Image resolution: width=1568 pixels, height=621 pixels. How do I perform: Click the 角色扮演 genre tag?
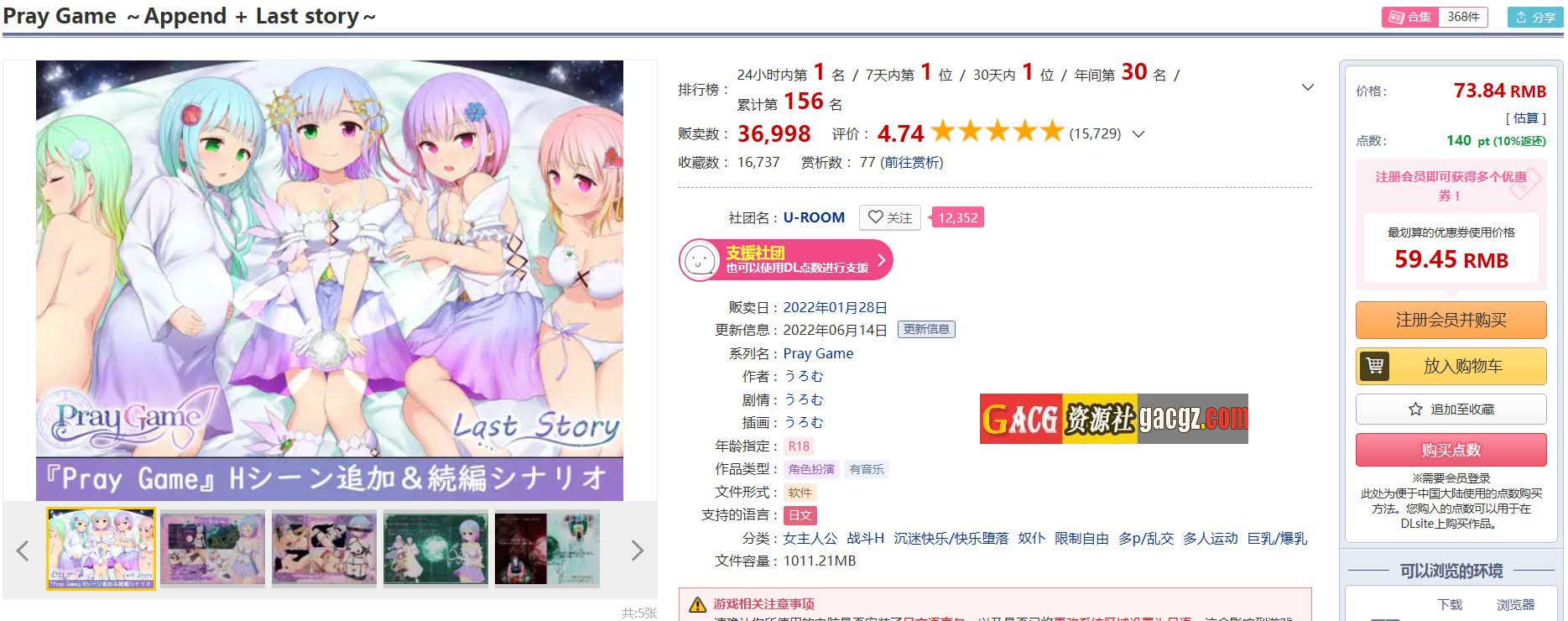[811, 469]
